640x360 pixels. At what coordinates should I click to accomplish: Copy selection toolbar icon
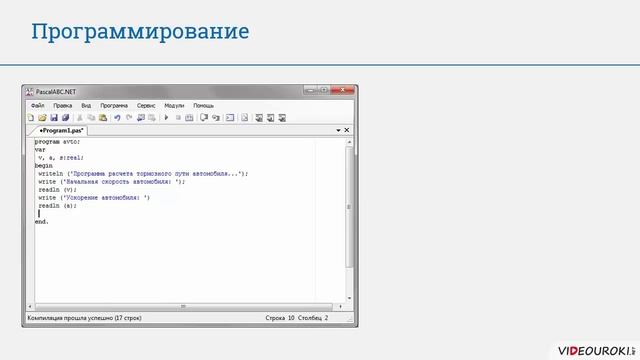click(91, 118)
